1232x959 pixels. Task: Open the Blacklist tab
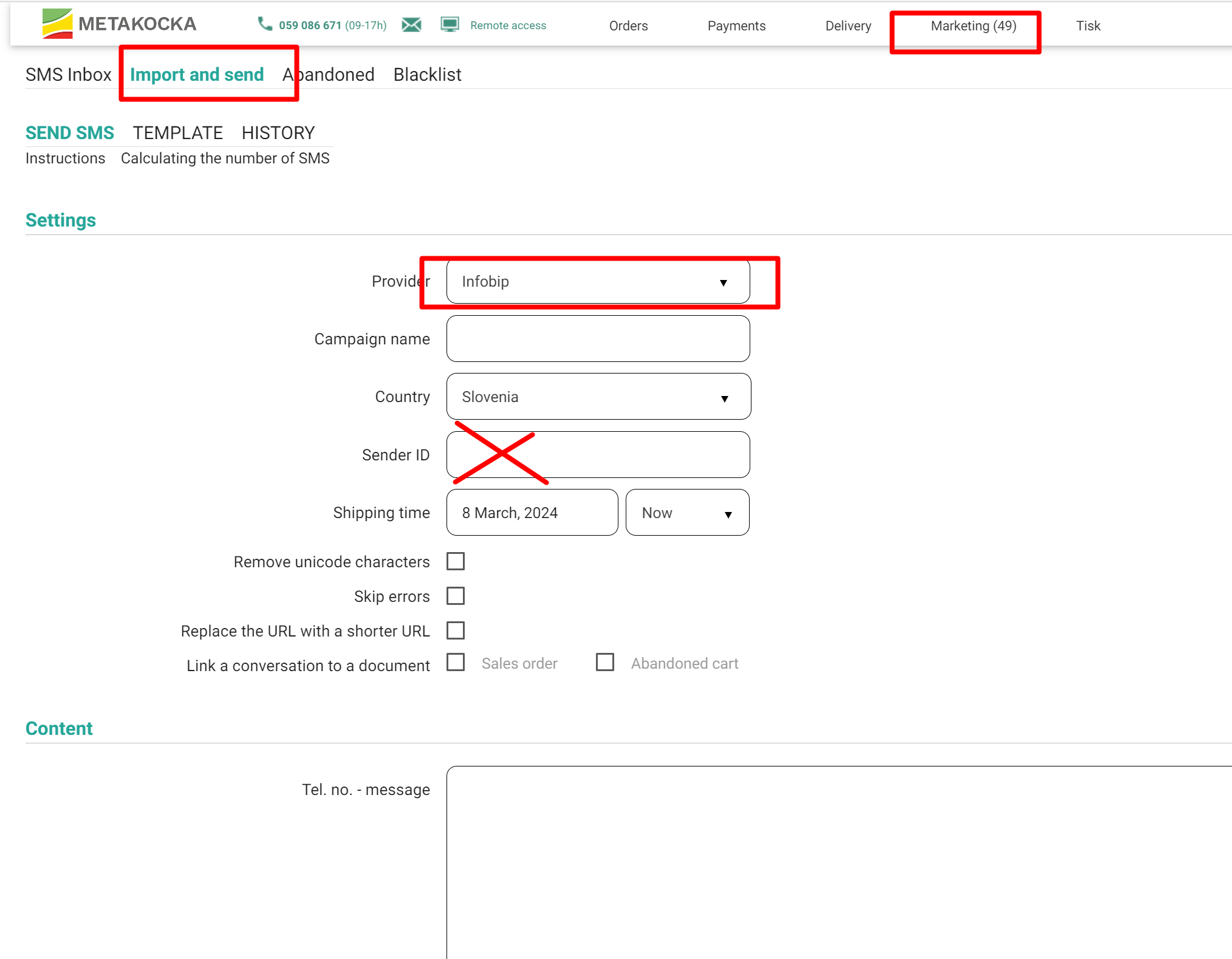[427, 75]
